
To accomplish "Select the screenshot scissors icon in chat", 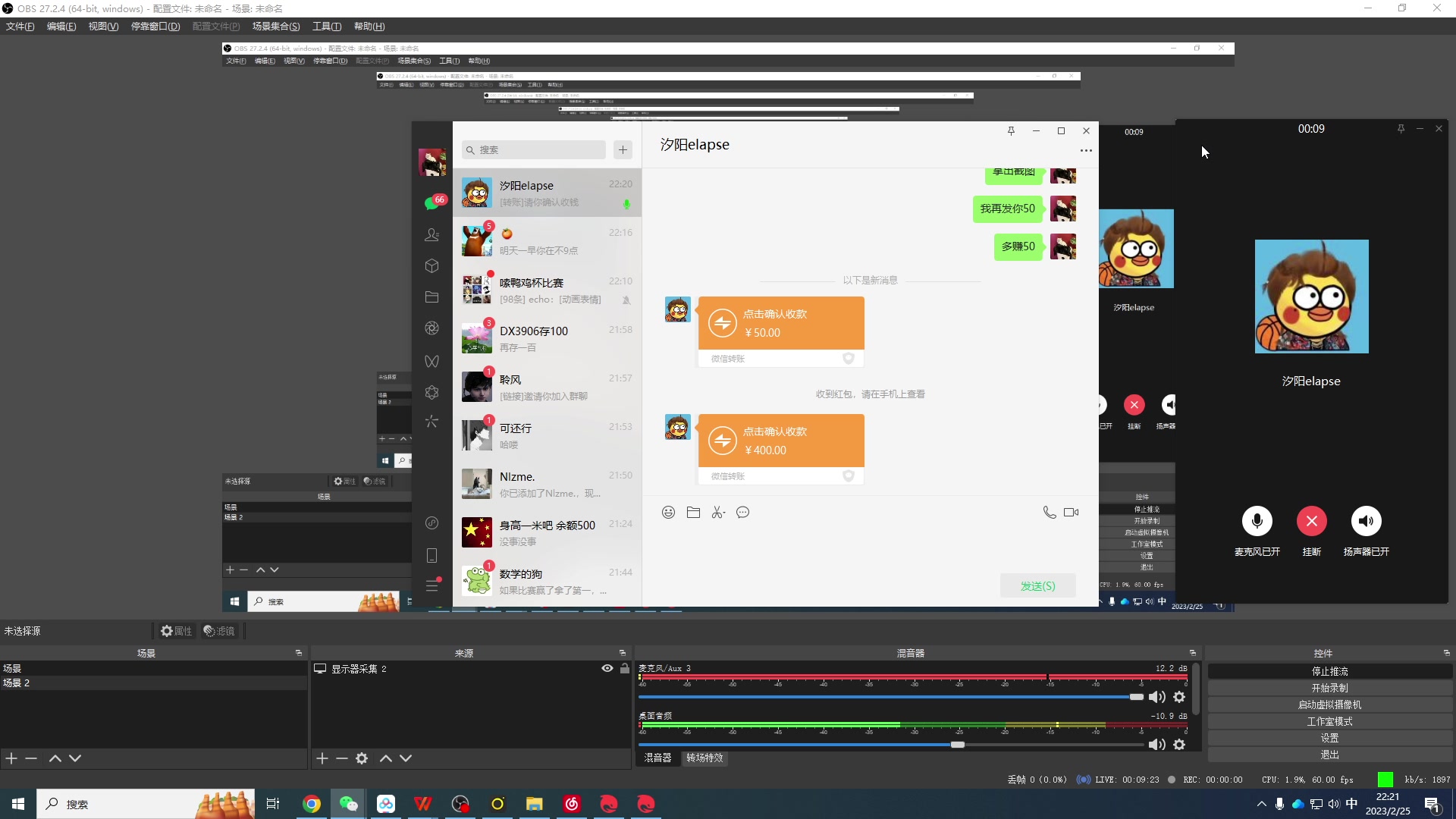I will 718,513.
